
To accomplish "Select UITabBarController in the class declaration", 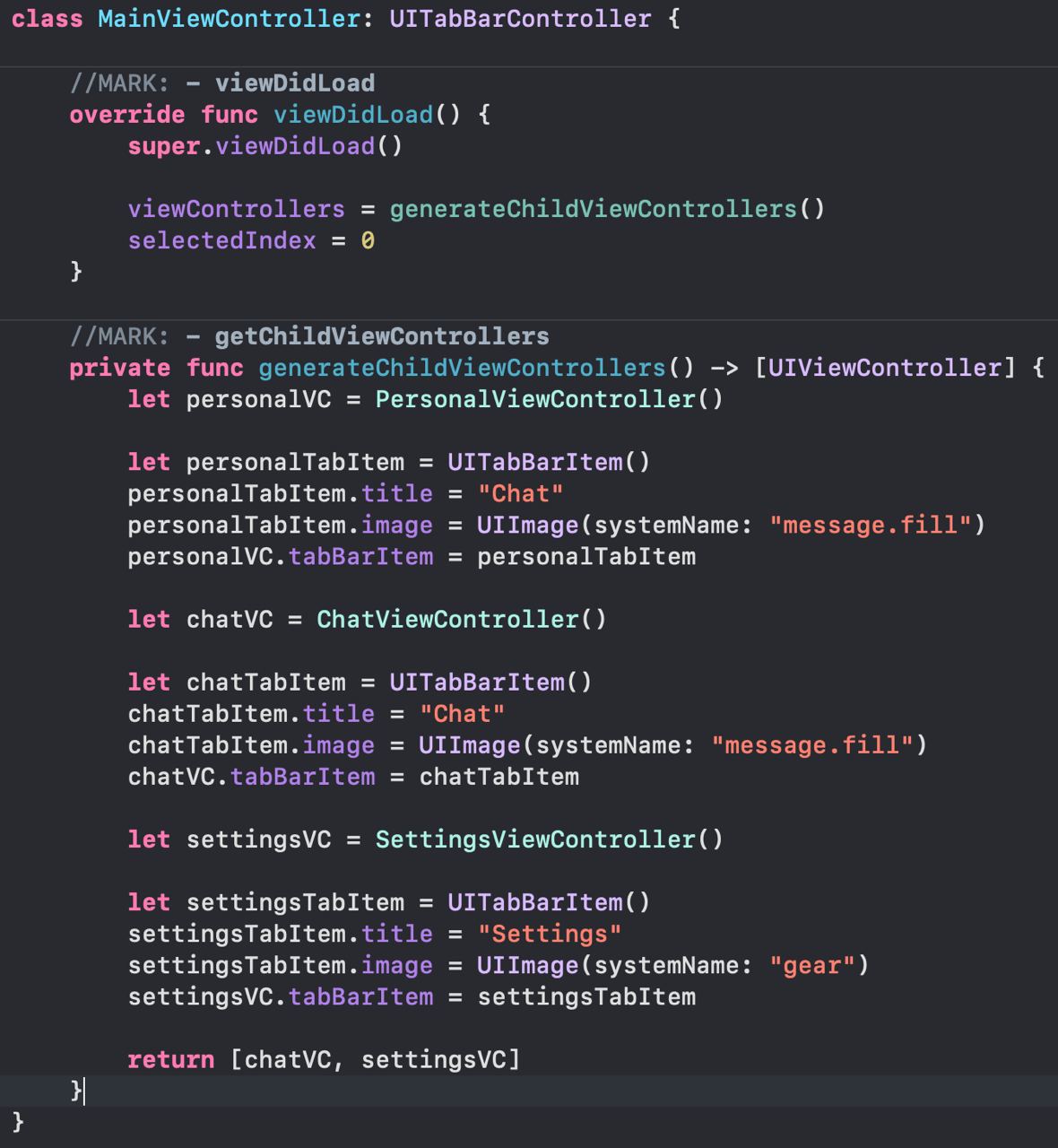I will click(x=520, y=19).
